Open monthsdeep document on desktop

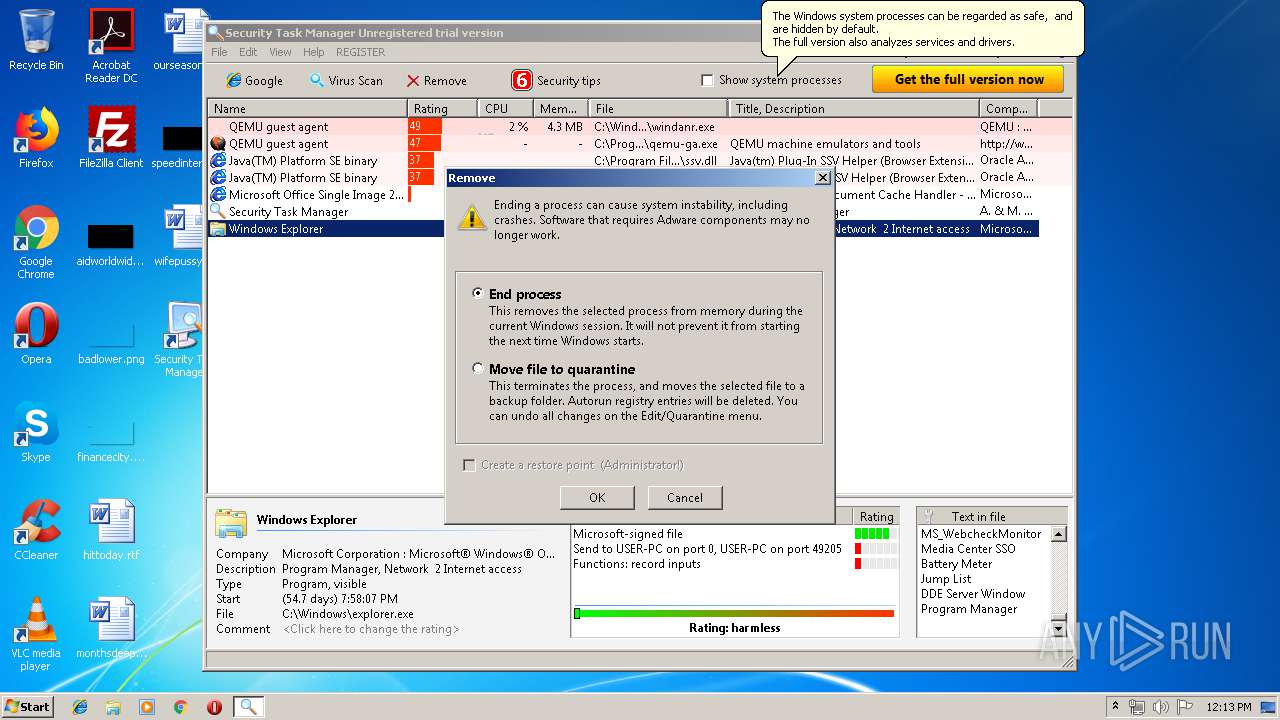click(x=110, y=628)
